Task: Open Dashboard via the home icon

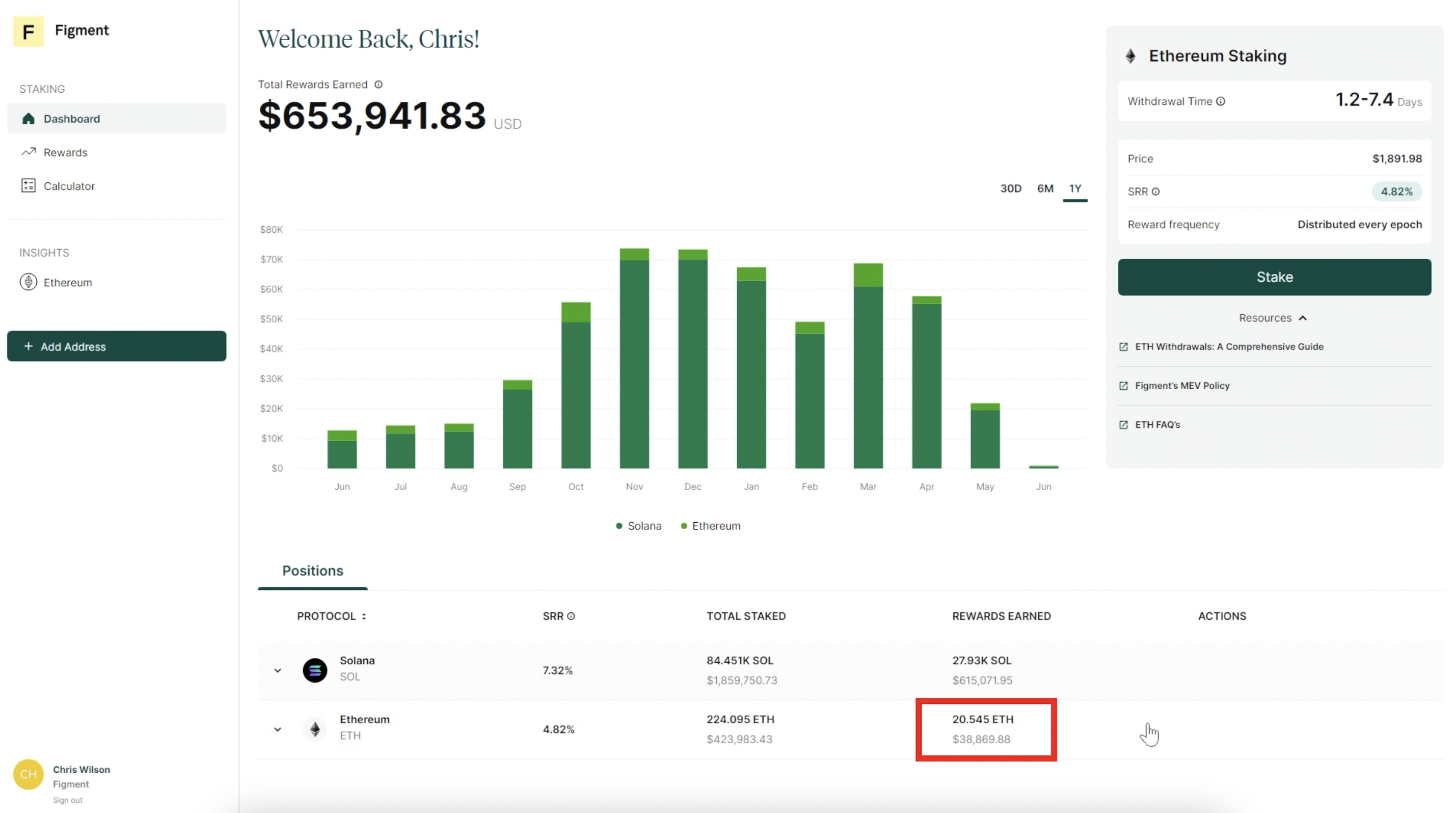Action: pyautogui.click(x=28, y=119)
